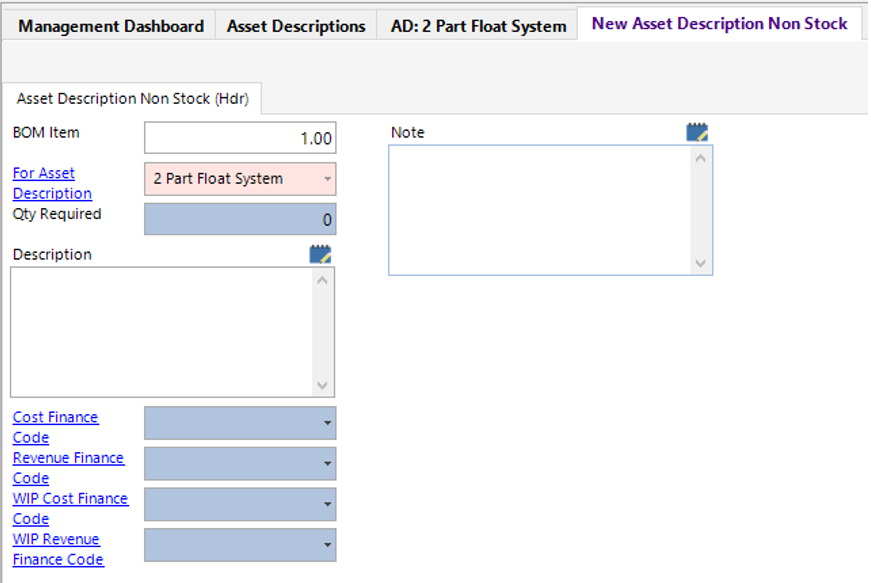Open the Asset Descriptions tab
The image size is (871, 583).
(x=296, y=26)
